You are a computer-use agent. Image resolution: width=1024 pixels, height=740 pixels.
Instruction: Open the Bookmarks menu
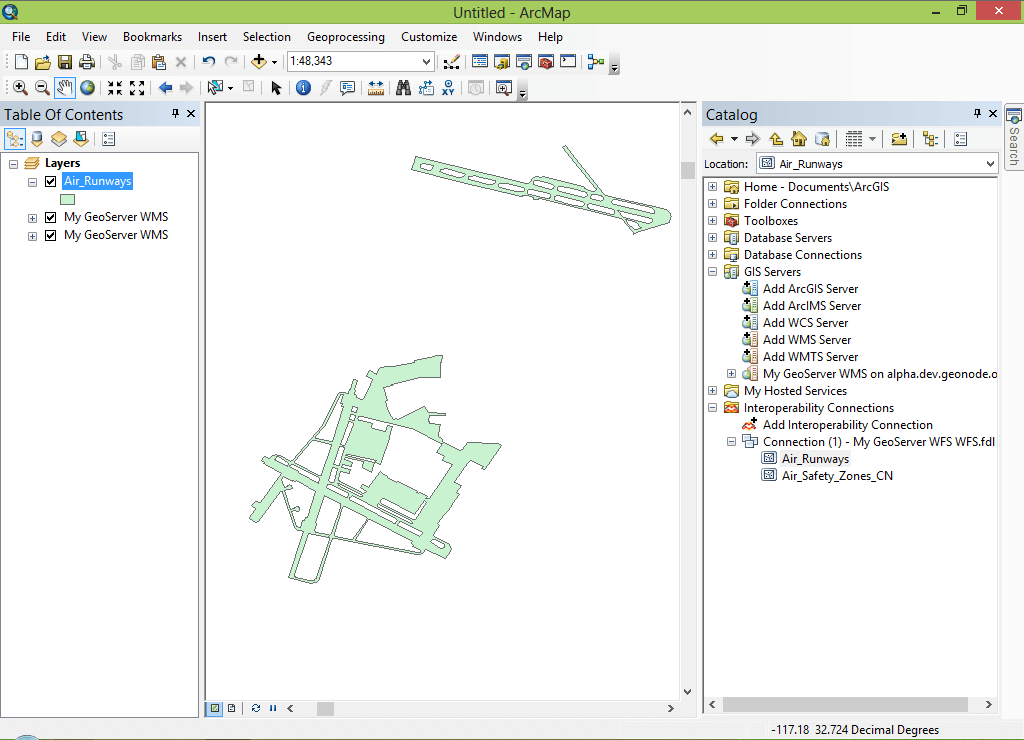click(x=152, y=37)
